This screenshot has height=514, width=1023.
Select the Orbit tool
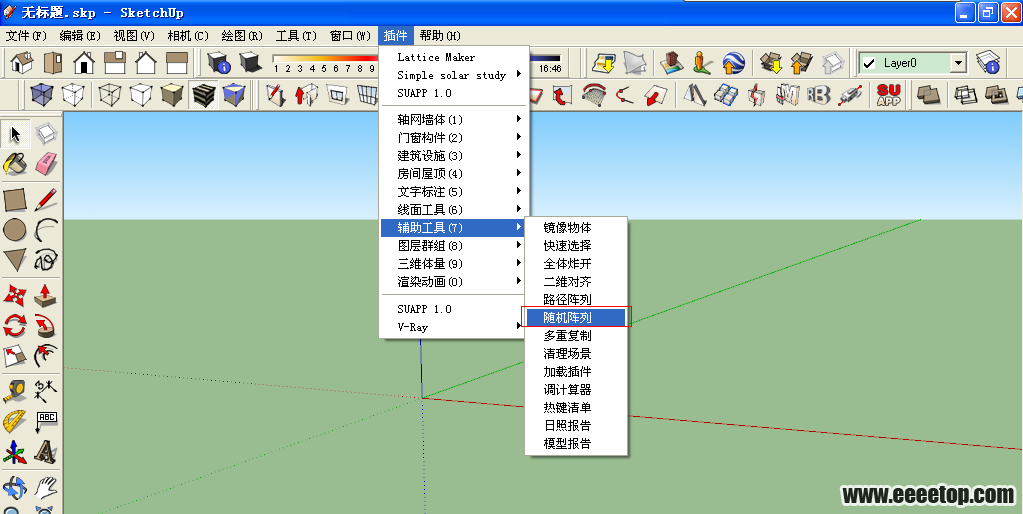point(15,487)
